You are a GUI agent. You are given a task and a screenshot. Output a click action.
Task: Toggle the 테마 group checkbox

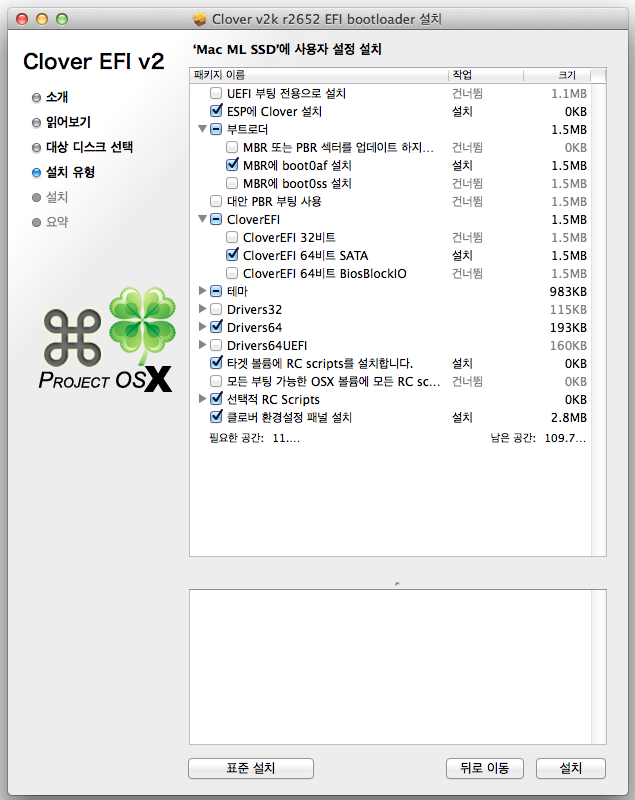(x=216, y=291)
